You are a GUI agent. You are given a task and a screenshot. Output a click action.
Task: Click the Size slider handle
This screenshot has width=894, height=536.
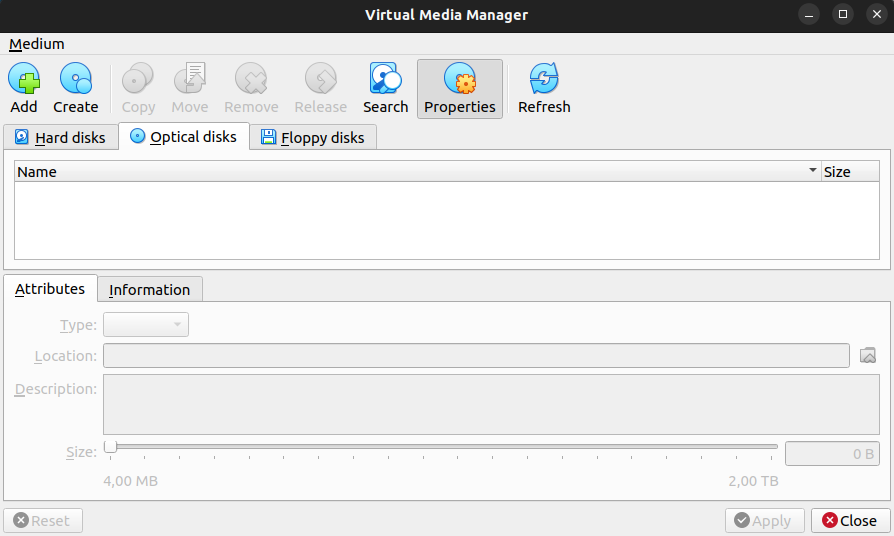click(110, 447)
